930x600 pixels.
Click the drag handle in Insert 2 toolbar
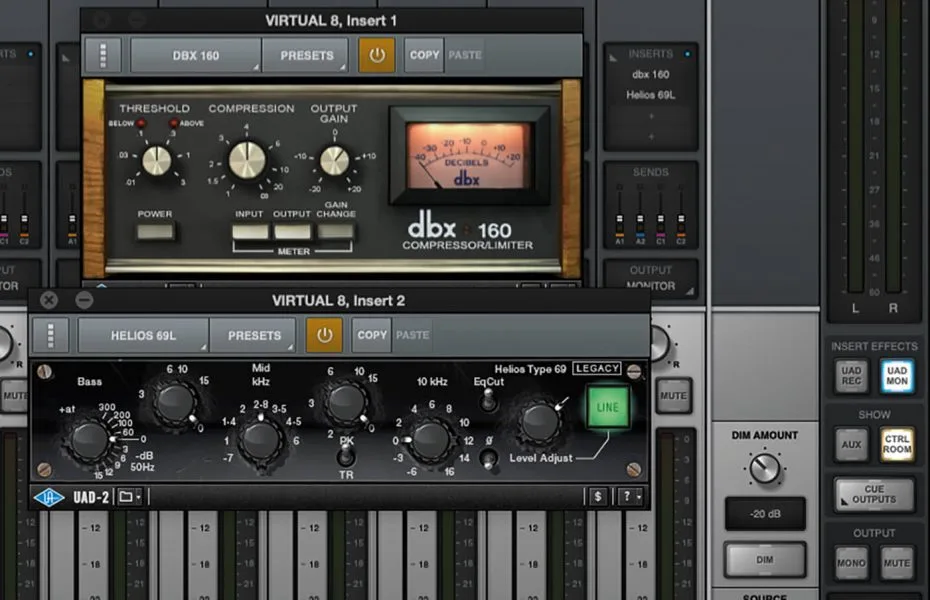point(50,336)
